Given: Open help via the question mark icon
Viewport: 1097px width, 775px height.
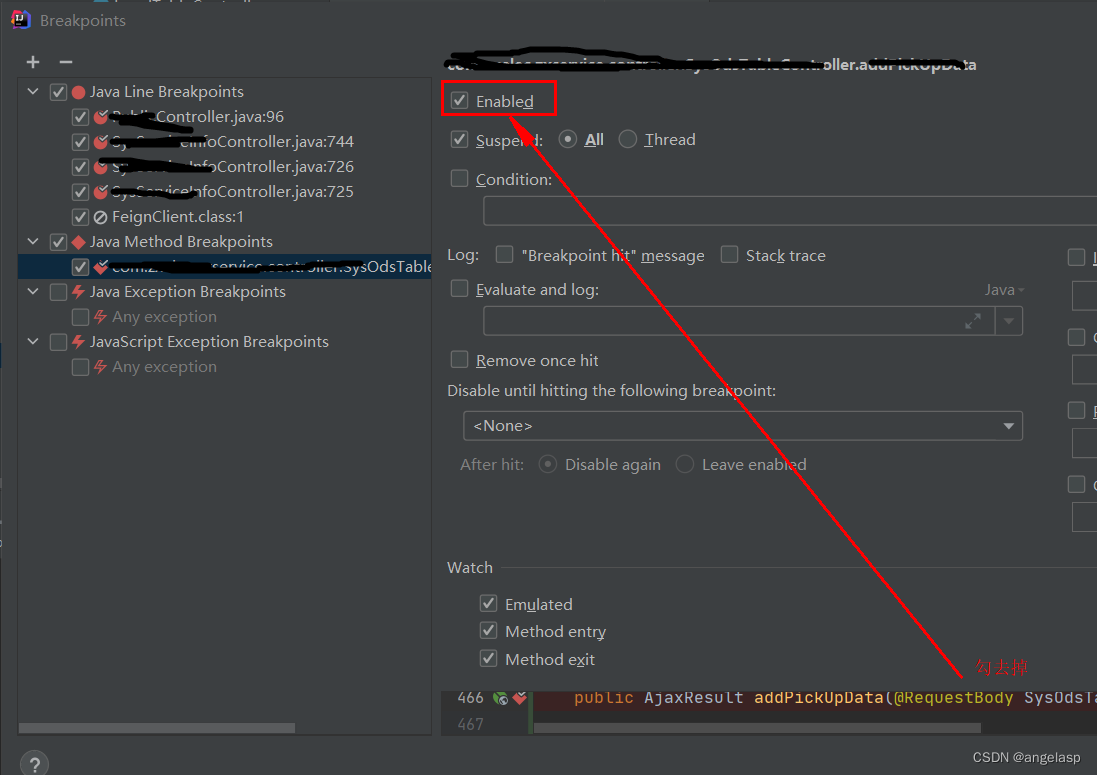Looking at the screenshot, I should (33, 762).
